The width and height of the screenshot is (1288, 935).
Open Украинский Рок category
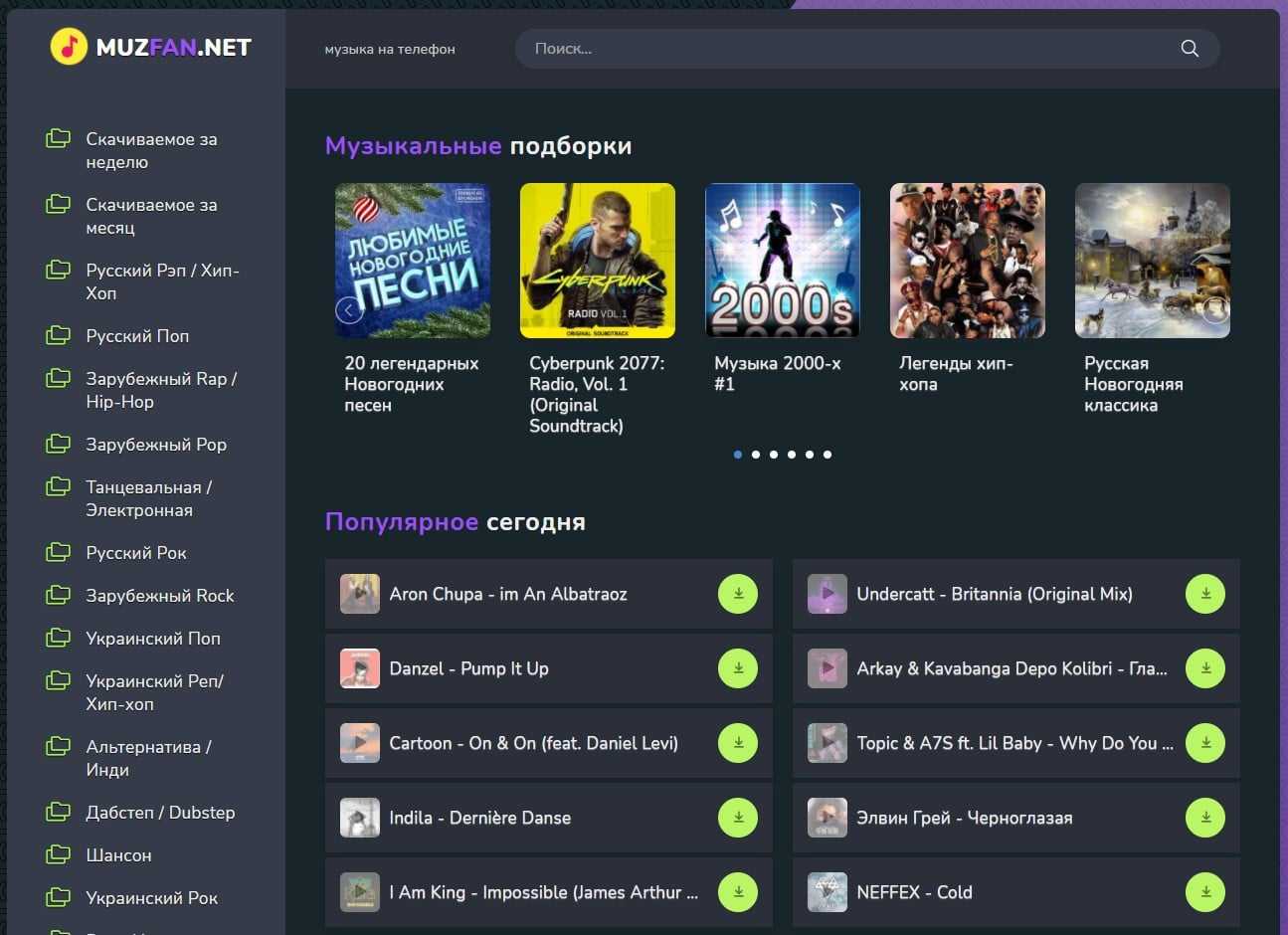click(x=151, y=898)
